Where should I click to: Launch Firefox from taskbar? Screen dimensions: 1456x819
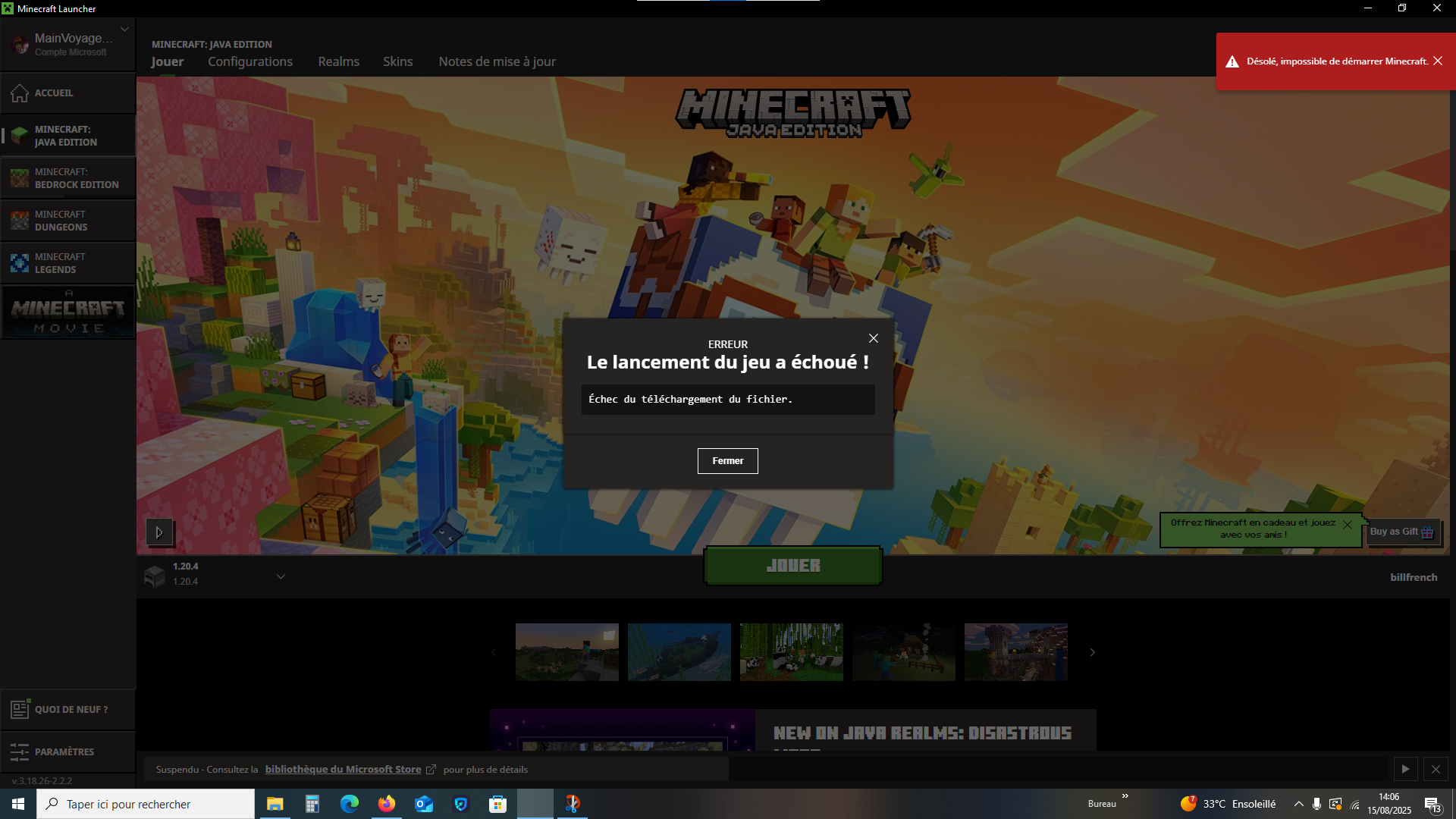point(387,804)
